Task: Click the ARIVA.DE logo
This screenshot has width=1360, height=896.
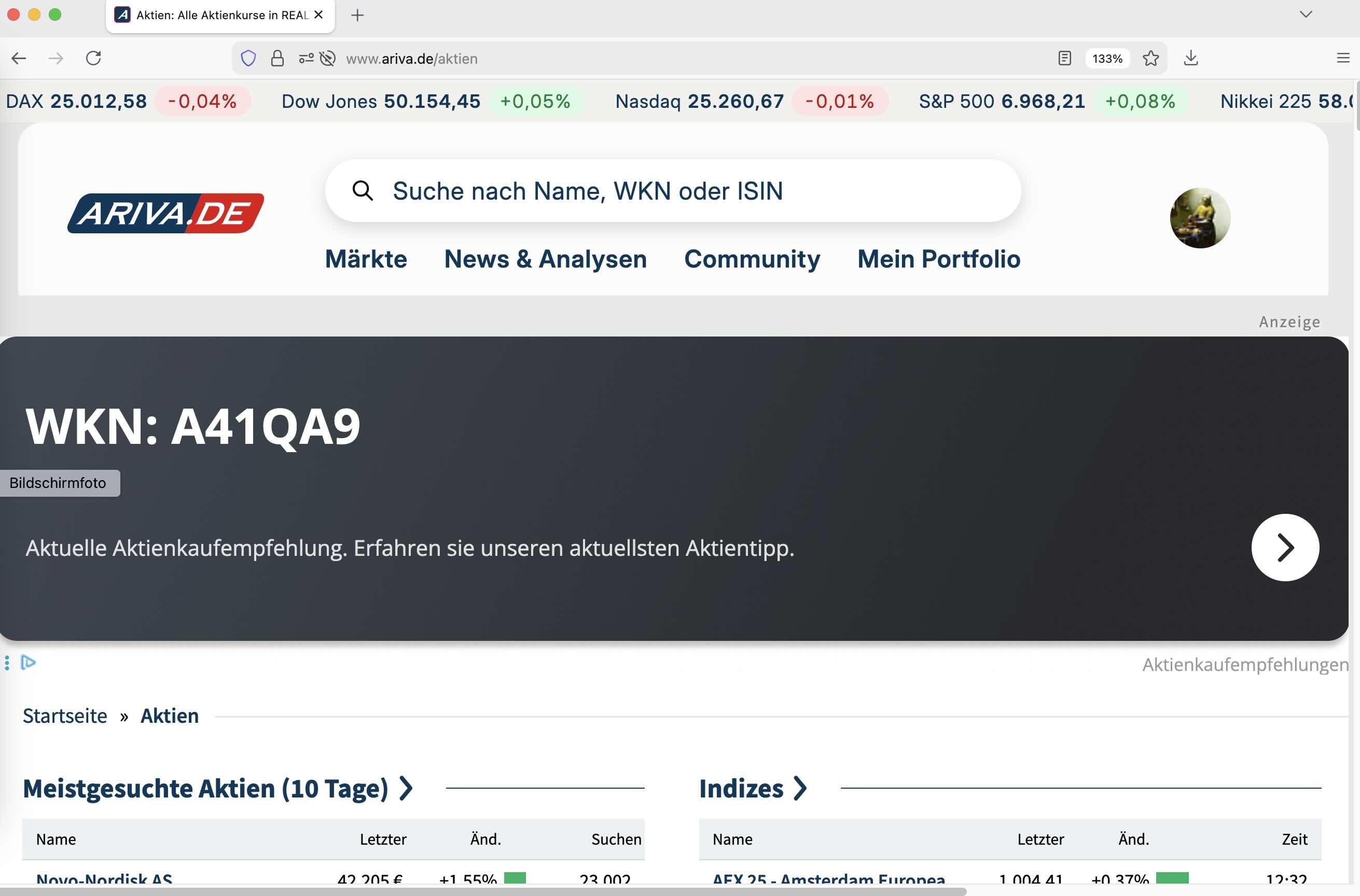Action: pyautogui.click(x=165, y=213)
